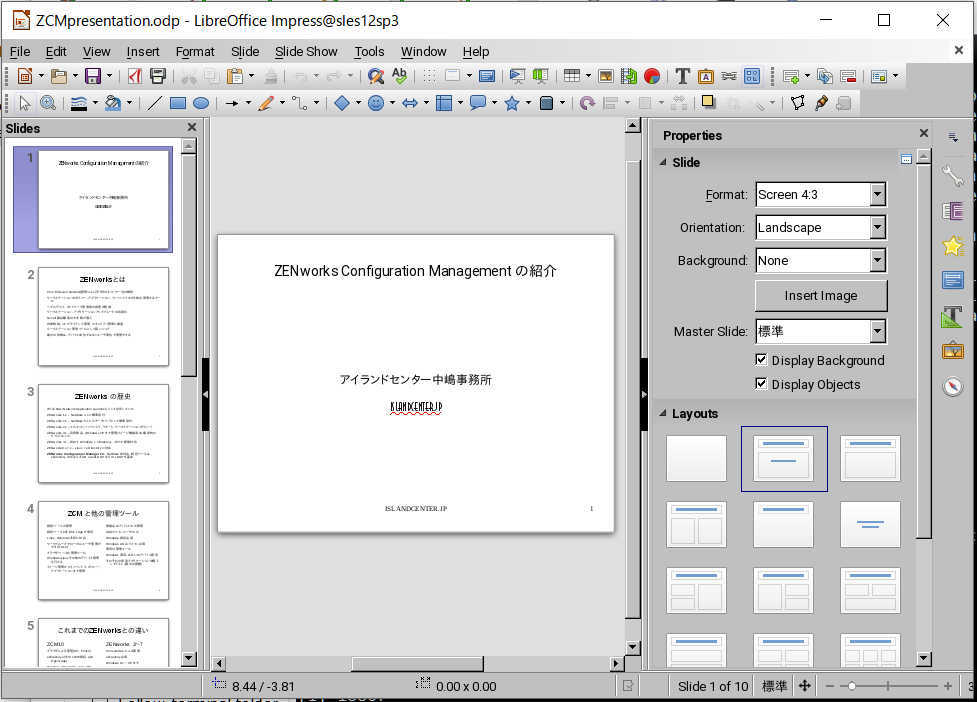Click the New Slide icon

click(x=791, y=76)
